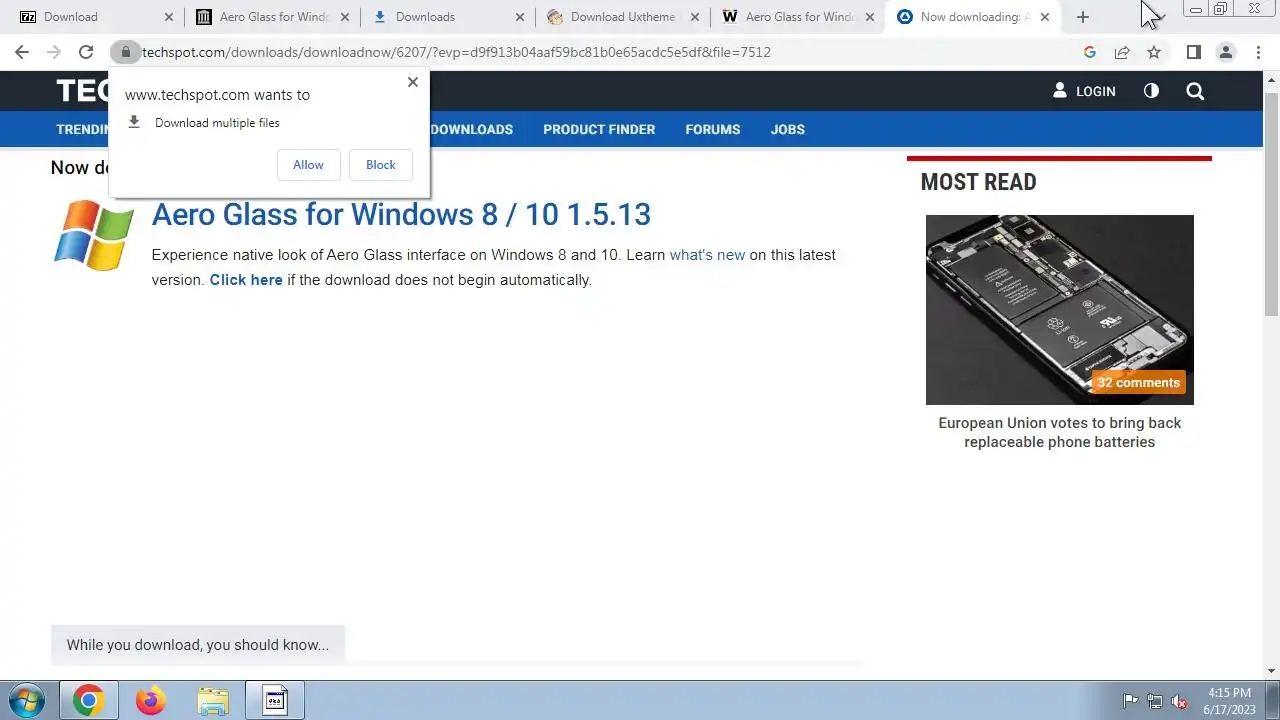Viewport: 1280px width, 720px height.
Task: Switch to the Downloads tab
Action: click(x=448, y=17)
